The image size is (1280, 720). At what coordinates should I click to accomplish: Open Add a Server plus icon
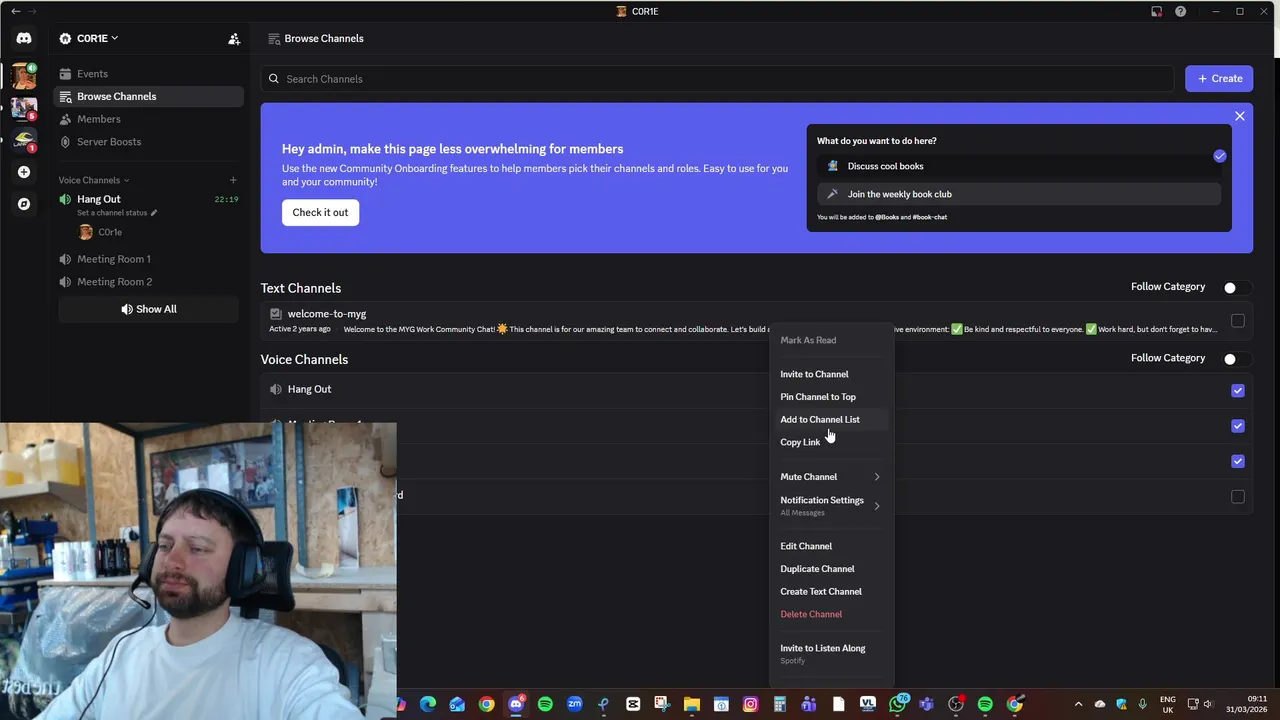point(24,172)
